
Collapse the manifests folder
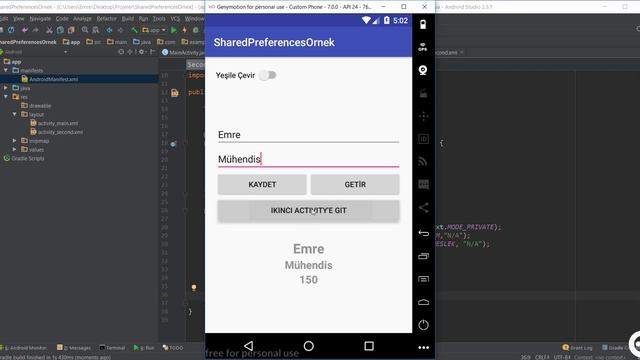point(6,70)
